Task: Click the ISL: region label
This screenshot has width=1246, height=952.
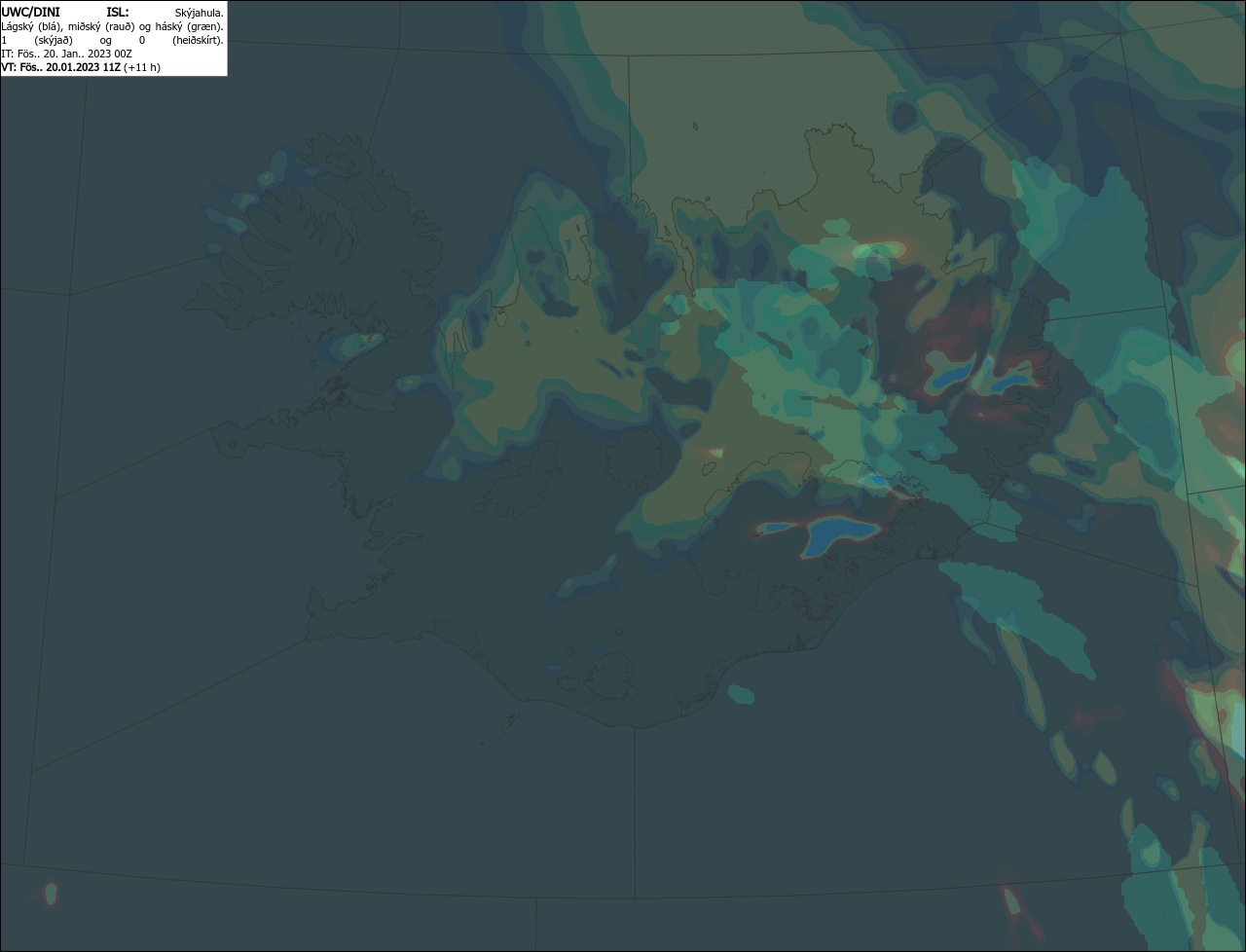Action: 117,12
